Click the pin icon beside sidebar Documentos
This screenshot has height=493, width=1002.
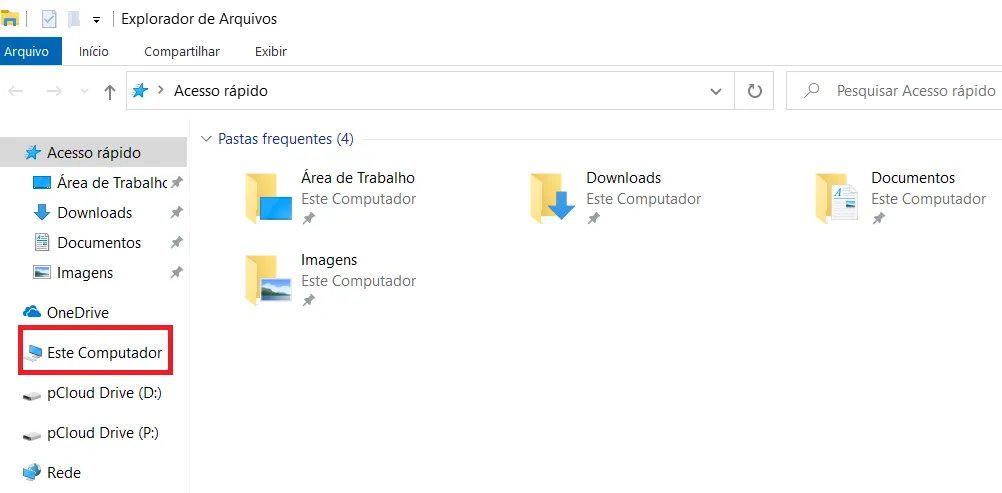pos(176,242)
